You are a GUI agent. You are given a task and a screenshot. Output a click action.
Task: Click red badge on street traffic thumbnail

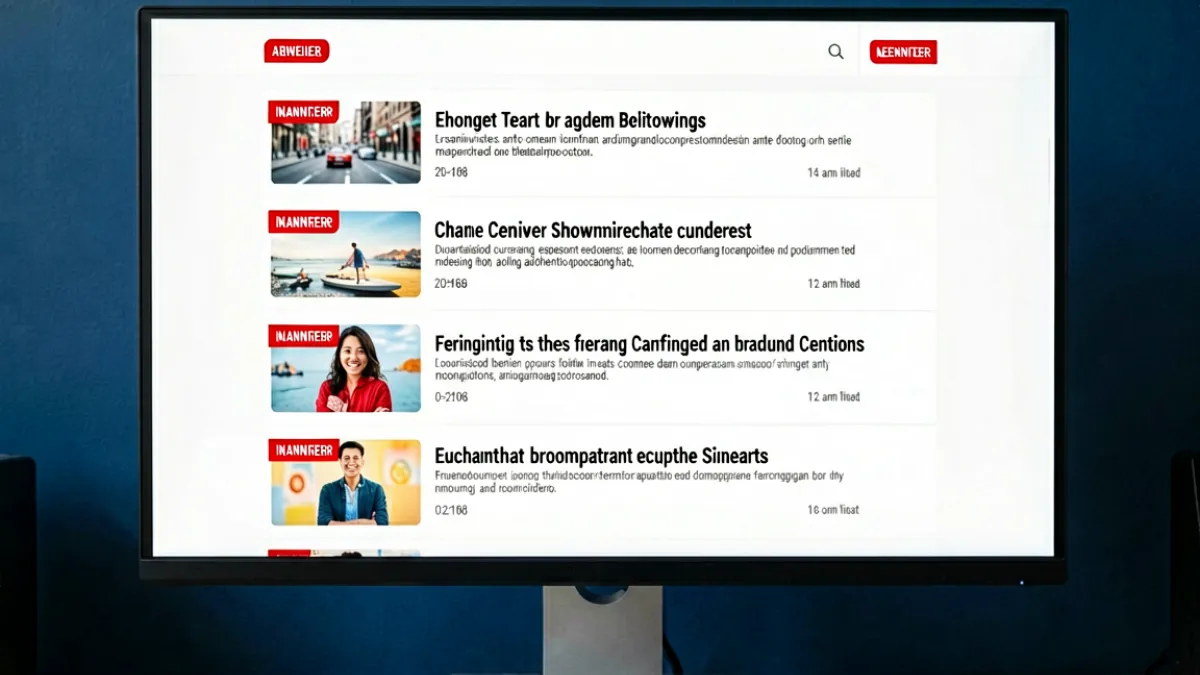(x=304, y=112)
